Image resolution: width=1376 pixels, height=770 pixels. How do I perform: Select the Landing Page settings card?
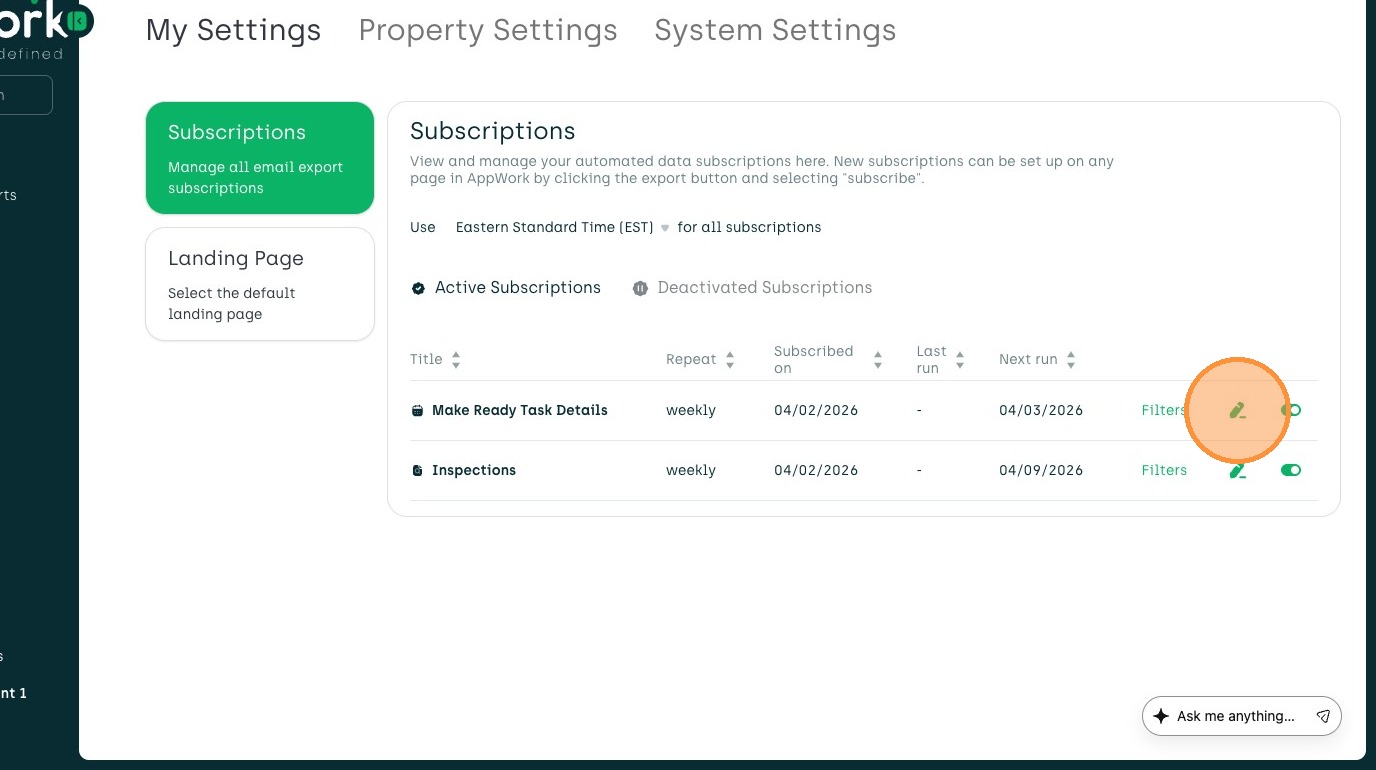(260, 284)
